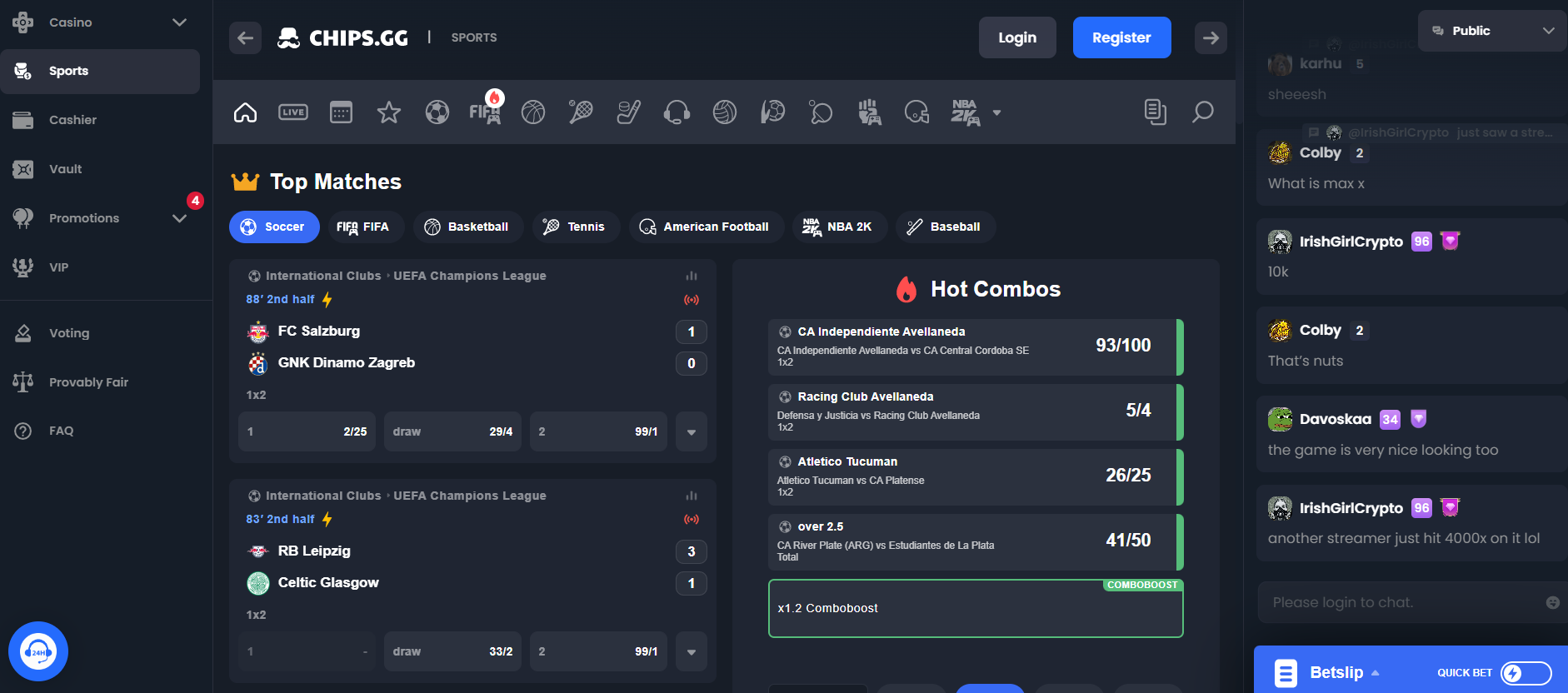1568x693 pixels.
Task: Open the bet history documents icon
Action: point(1155,112)
